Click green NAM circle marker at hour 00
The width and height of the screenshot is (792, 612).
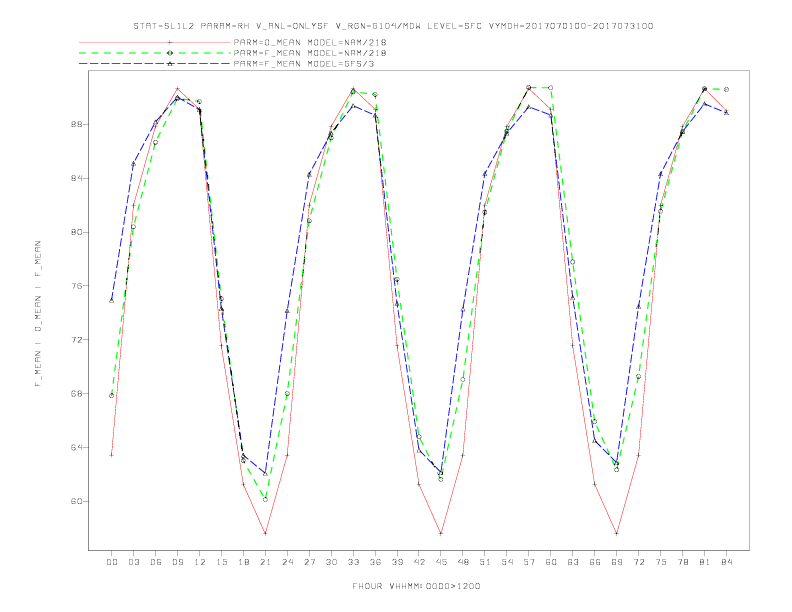(112, 395)
